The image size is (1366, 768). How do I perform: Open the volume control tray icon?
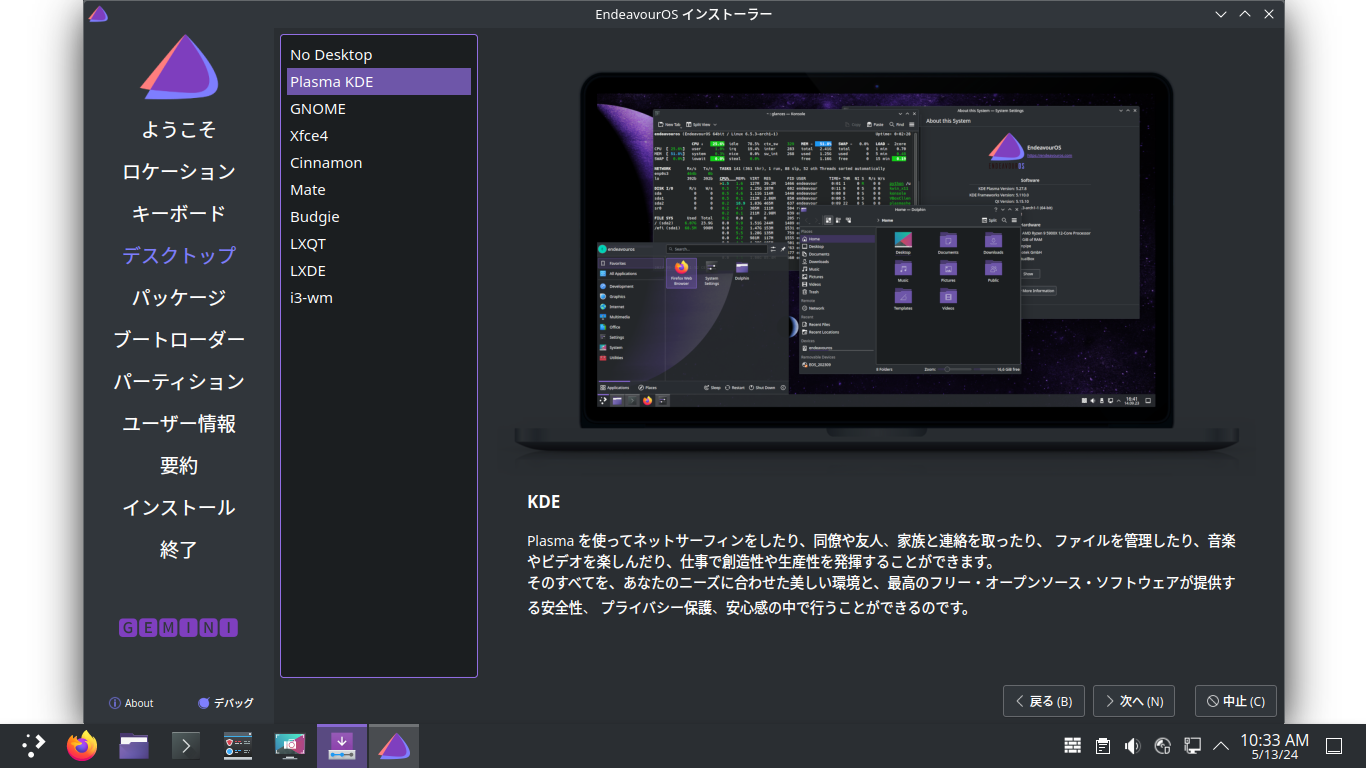(x=1132, y=746)
